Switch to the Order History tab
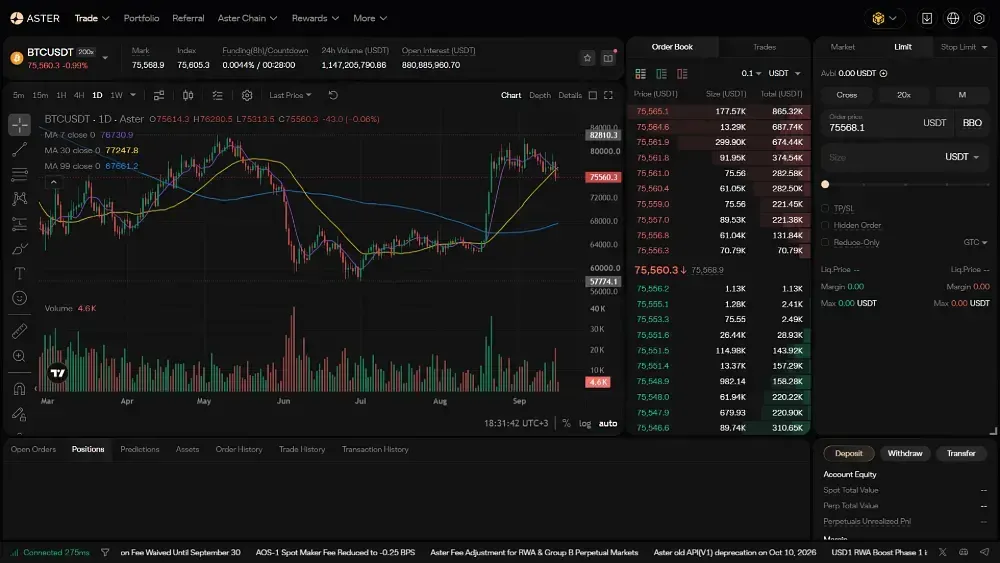 [239, 450]
